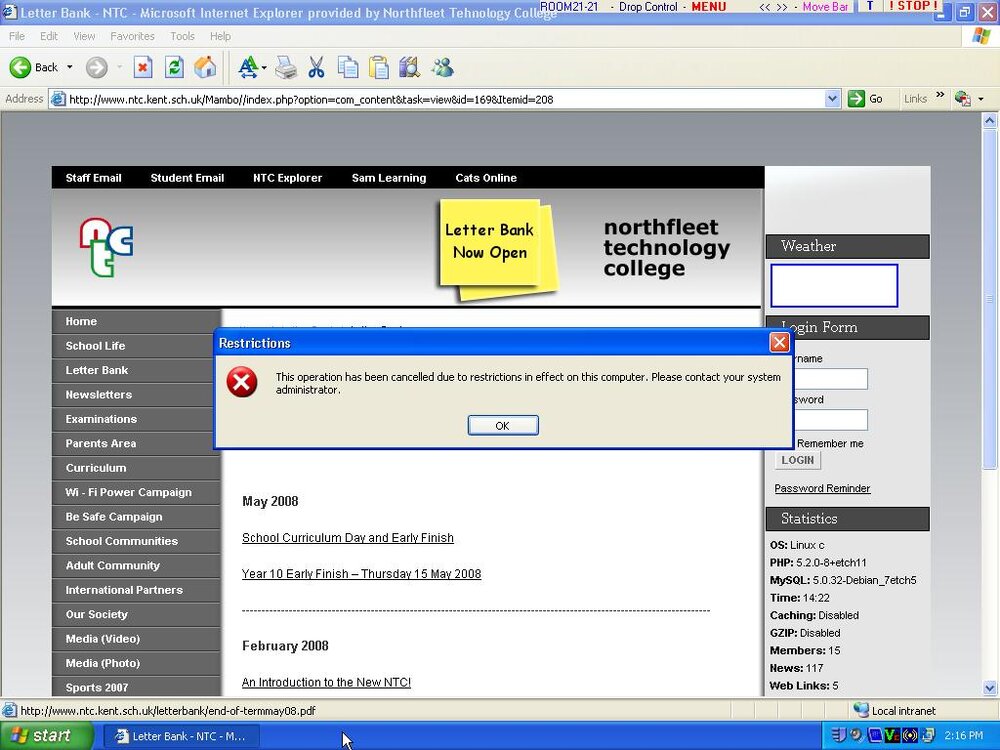Open the Tools menu
Screen dimensions: 1000x750
click(x=182, y=36)
